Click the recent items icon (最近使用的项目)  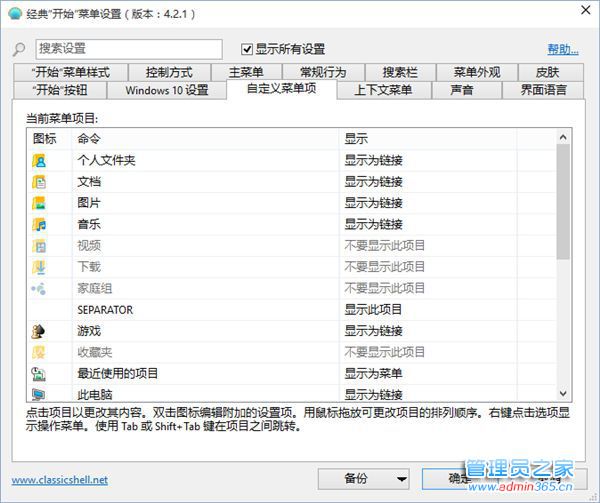(x=39, y=374)
